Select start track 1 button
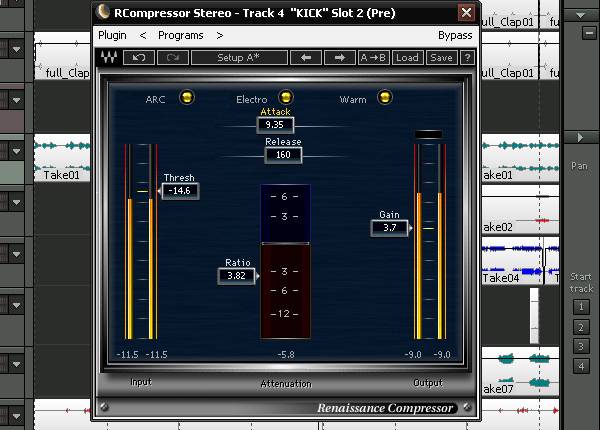The width and height of the screenshot is (600, 430). (x=581, y=307)
